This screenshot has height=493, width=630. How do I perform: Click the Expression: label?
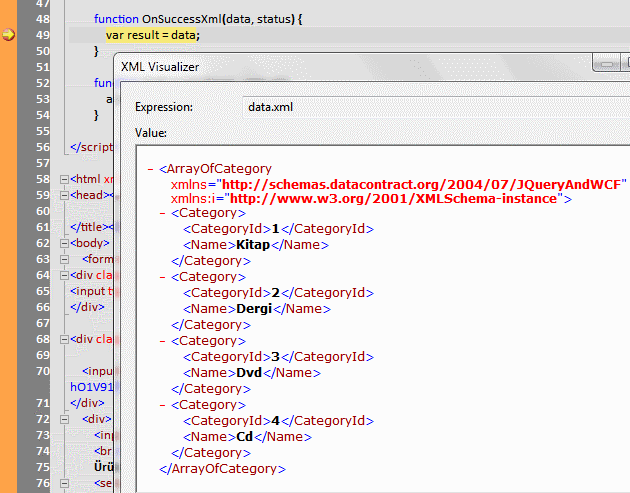pos(164,107)
